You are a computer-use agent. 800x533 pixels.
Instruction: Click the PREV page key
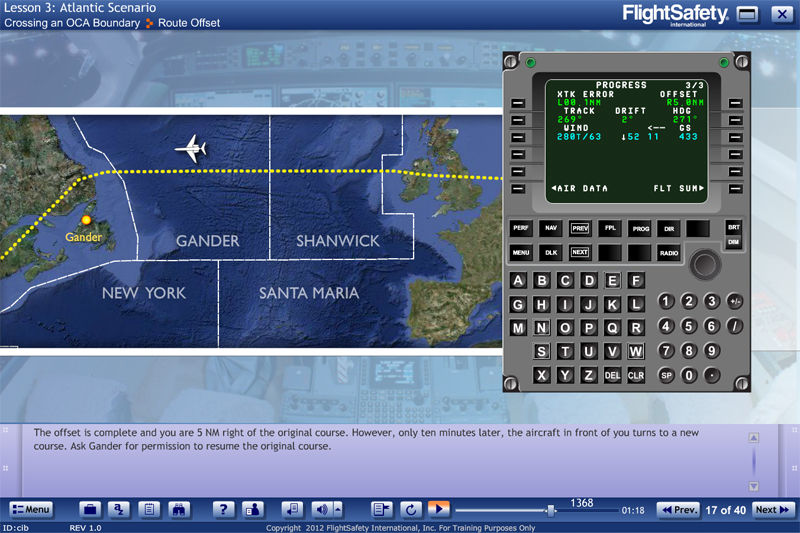[x=580, y=228]
